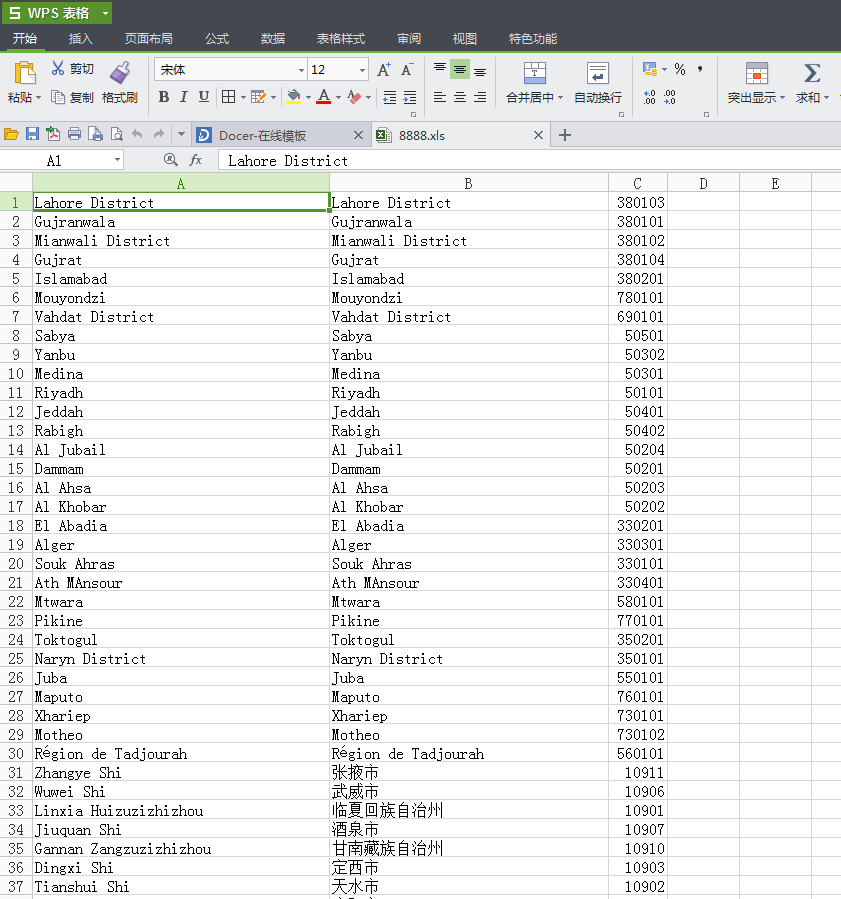Click the clear formatting eraser icon
Image resolution: width=841 pixels, height=899 pixels.
point(354,97)
